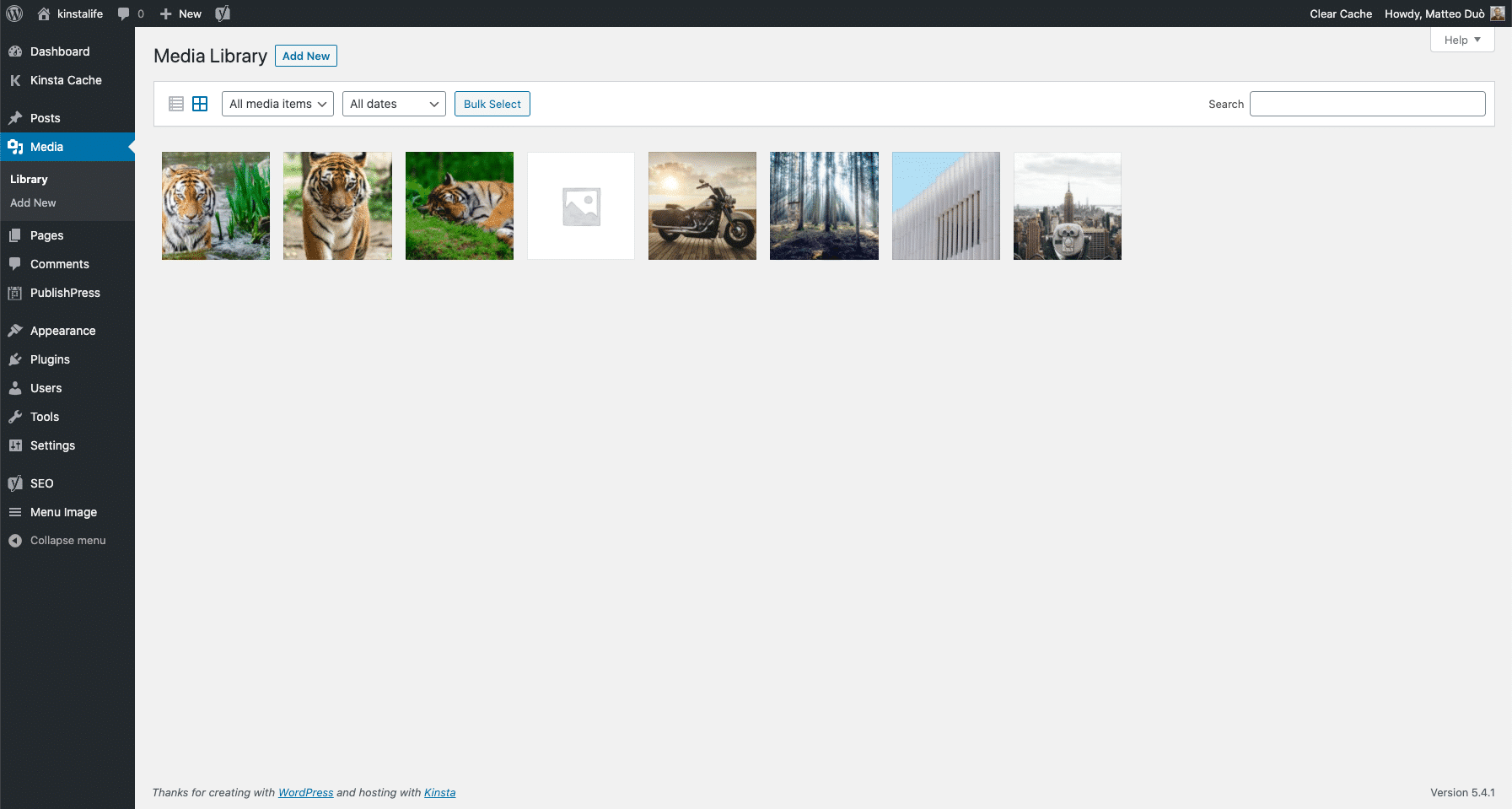The image size is (1512, 809).
Task: Switch to grid view mode
Action: point(200,103)
